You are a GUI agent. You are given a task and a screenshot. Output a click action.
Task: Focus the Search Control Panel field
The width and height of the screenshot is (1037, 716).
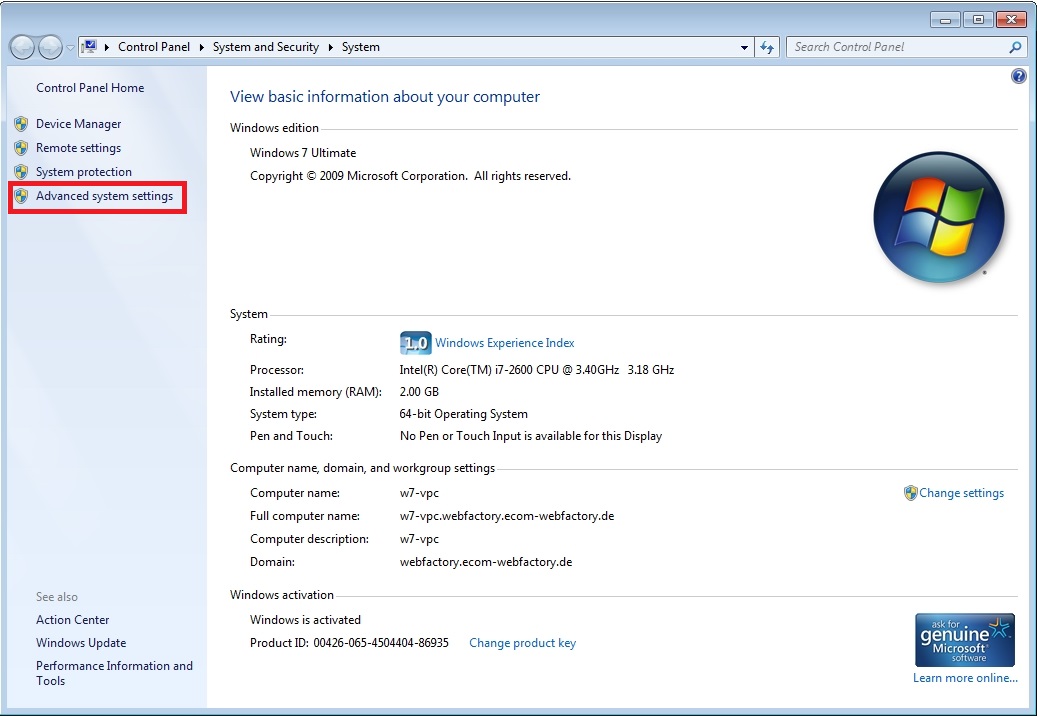[895, 47]
